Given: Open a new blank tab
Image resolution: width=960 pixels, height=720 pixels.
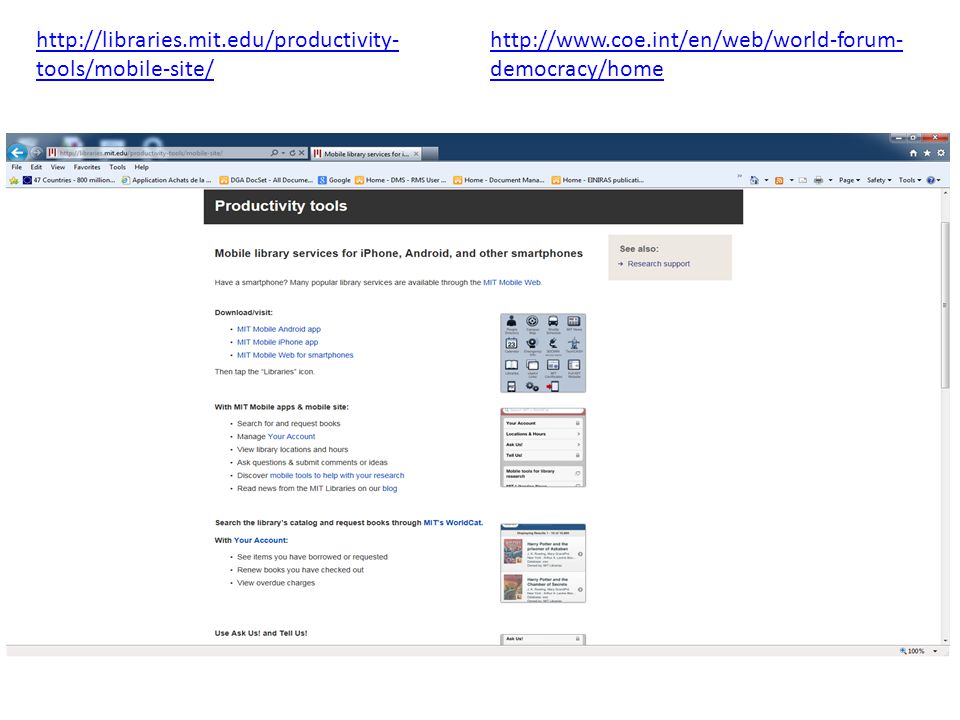Looking at the screenshot, I should (x=430, y=154).
